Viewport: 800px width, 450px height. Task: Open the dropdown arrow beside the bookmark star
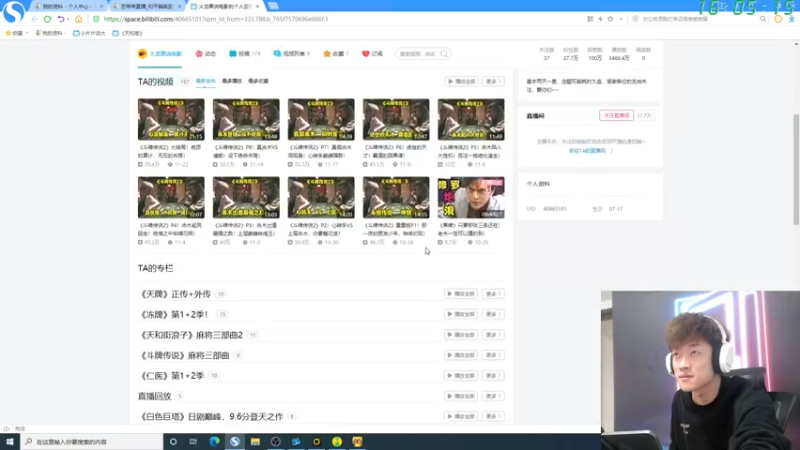point(620,19)
